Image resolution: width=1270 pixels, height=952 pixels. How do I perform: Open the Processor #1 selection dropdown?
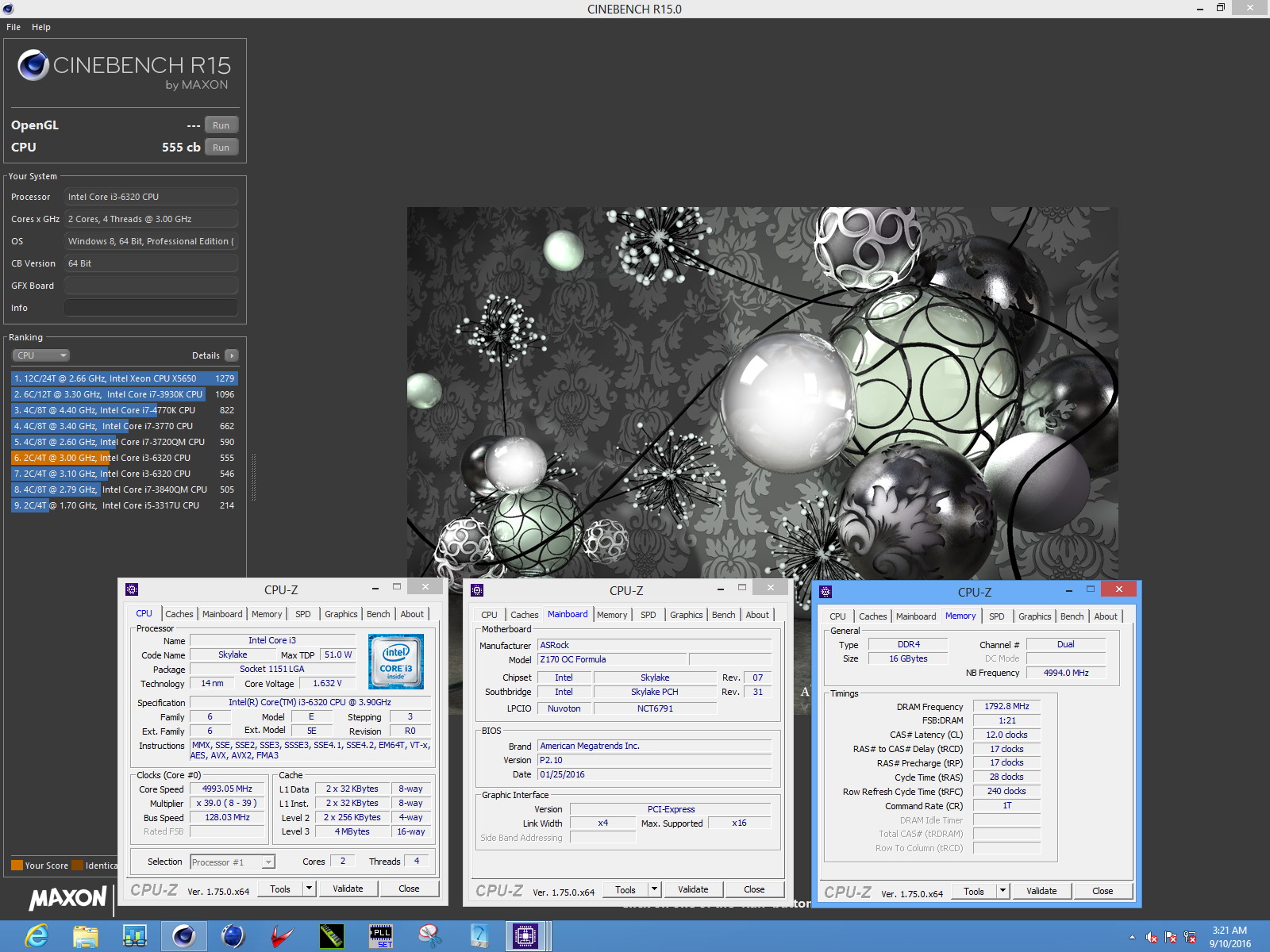click(x=232, y=862)
